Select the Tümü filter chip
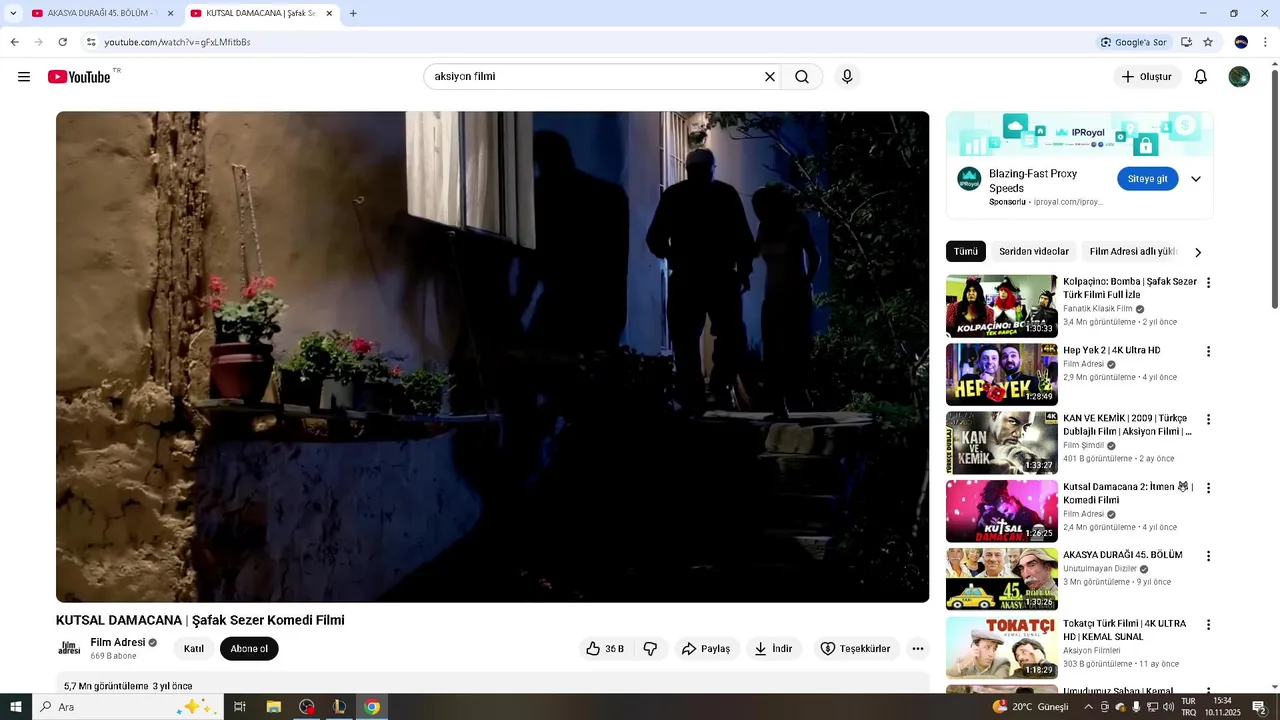This screenshot has height=720, width=1280. click(x=966, y=252)
